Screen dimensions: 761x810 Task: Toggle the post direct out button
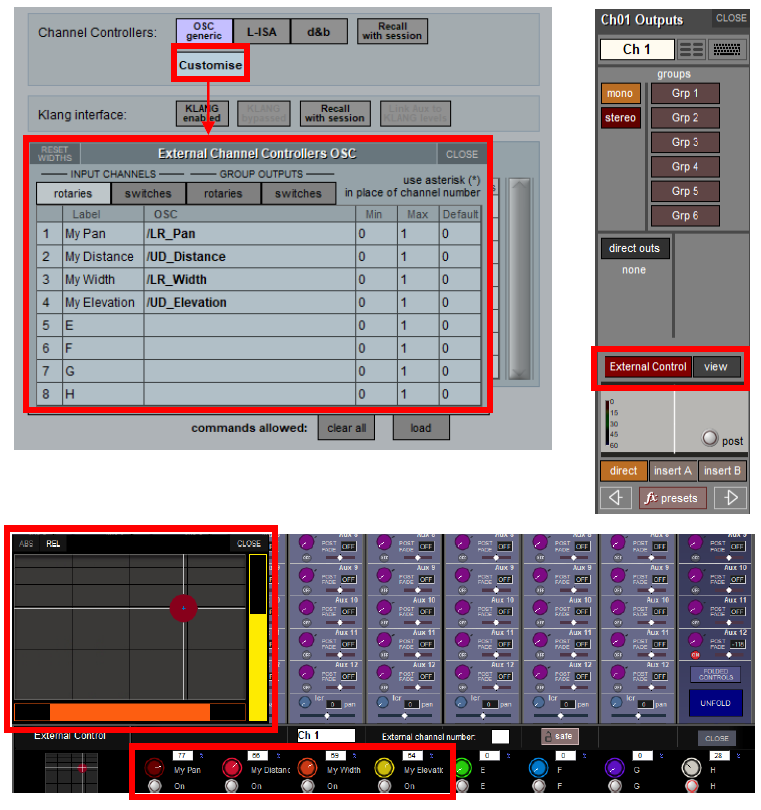pyautogui.click(x=709, y=440)
